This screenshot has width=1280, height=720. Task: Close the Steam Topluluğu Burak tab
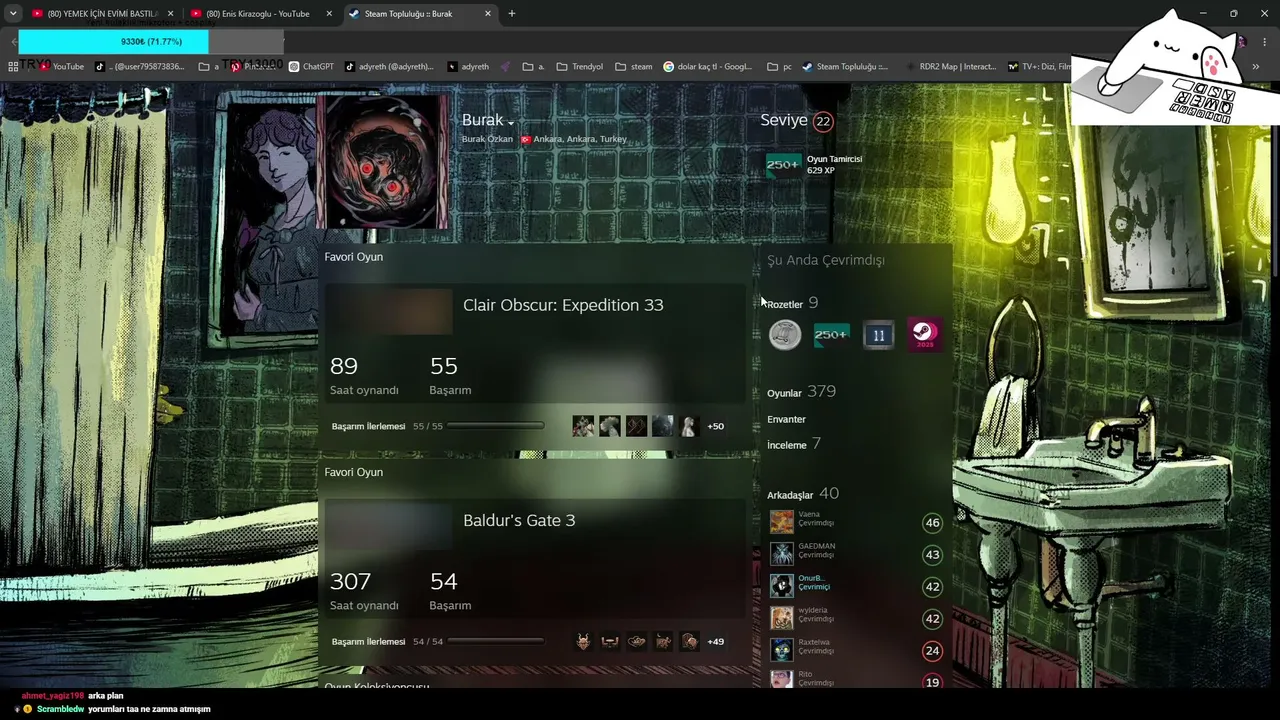tap(488, 14)
